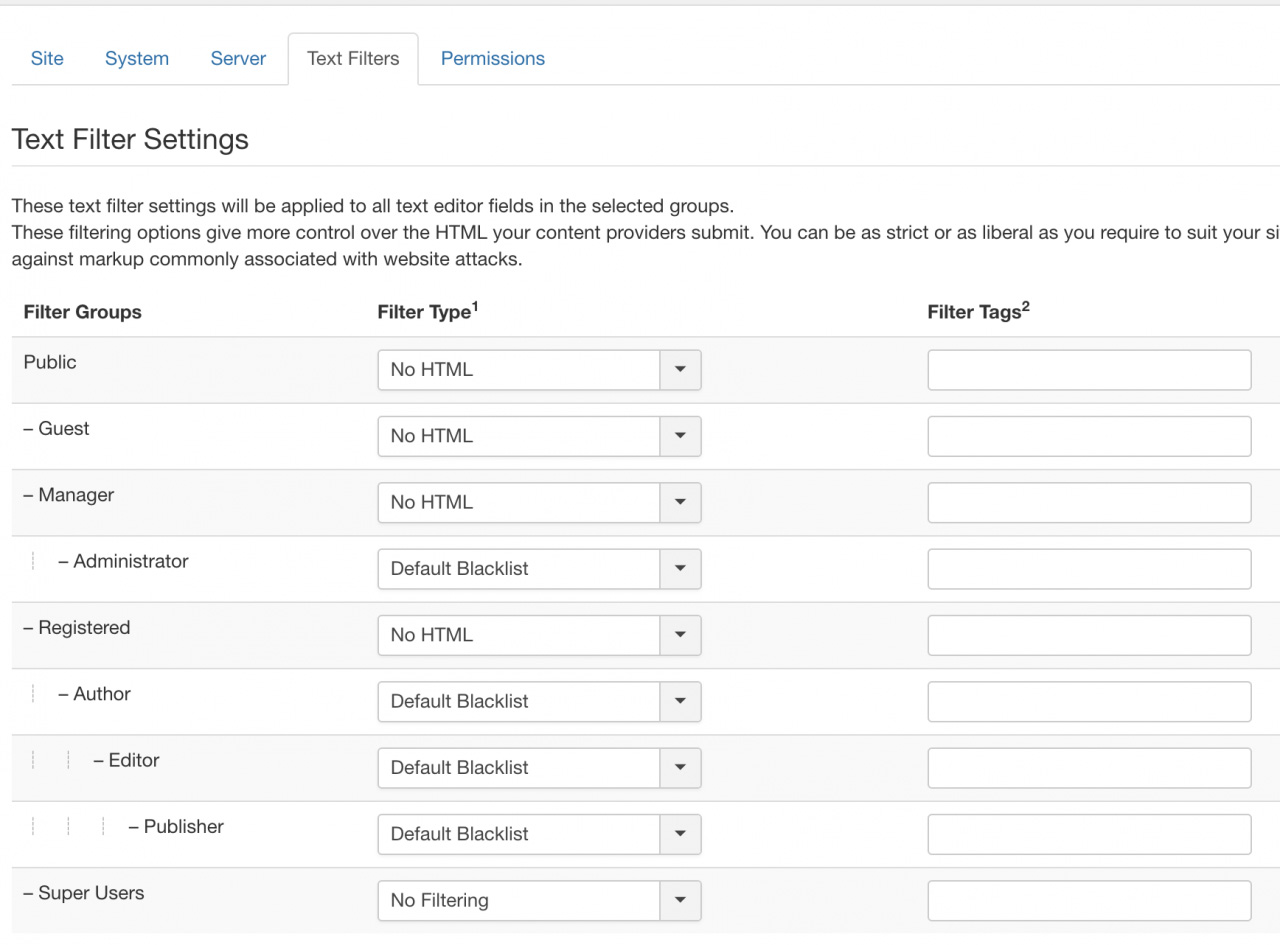Change Administrator filter type dropdown
Image resolution: width=1280 pixels, height=945 pixels.
coord(539,569)
